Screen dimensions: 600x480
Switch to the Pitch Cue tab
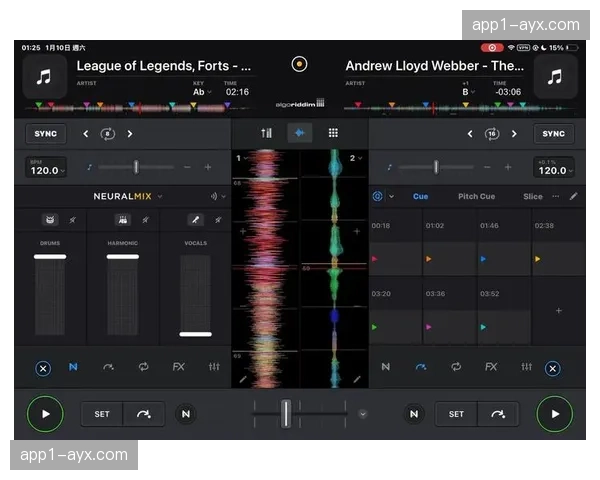476,197
